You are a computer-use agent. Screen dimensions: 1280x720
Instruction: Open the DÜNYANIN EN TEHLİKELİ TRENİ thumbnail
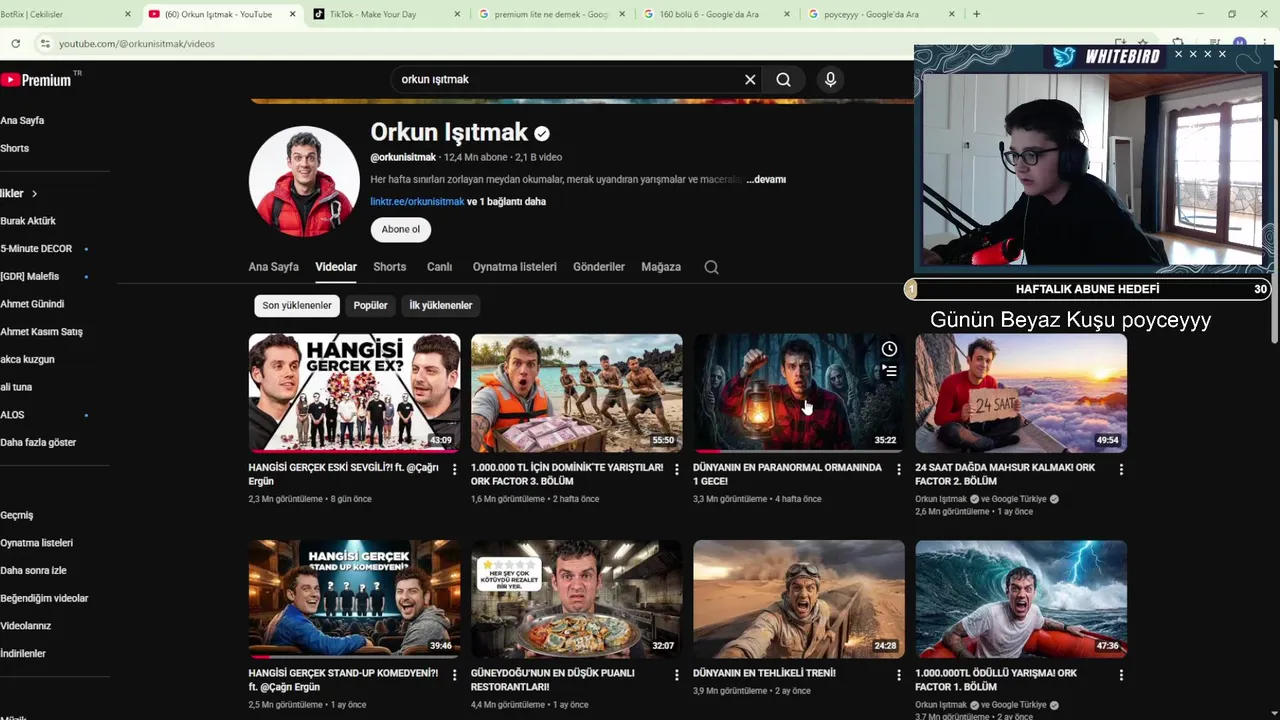[x=799, y=599]
